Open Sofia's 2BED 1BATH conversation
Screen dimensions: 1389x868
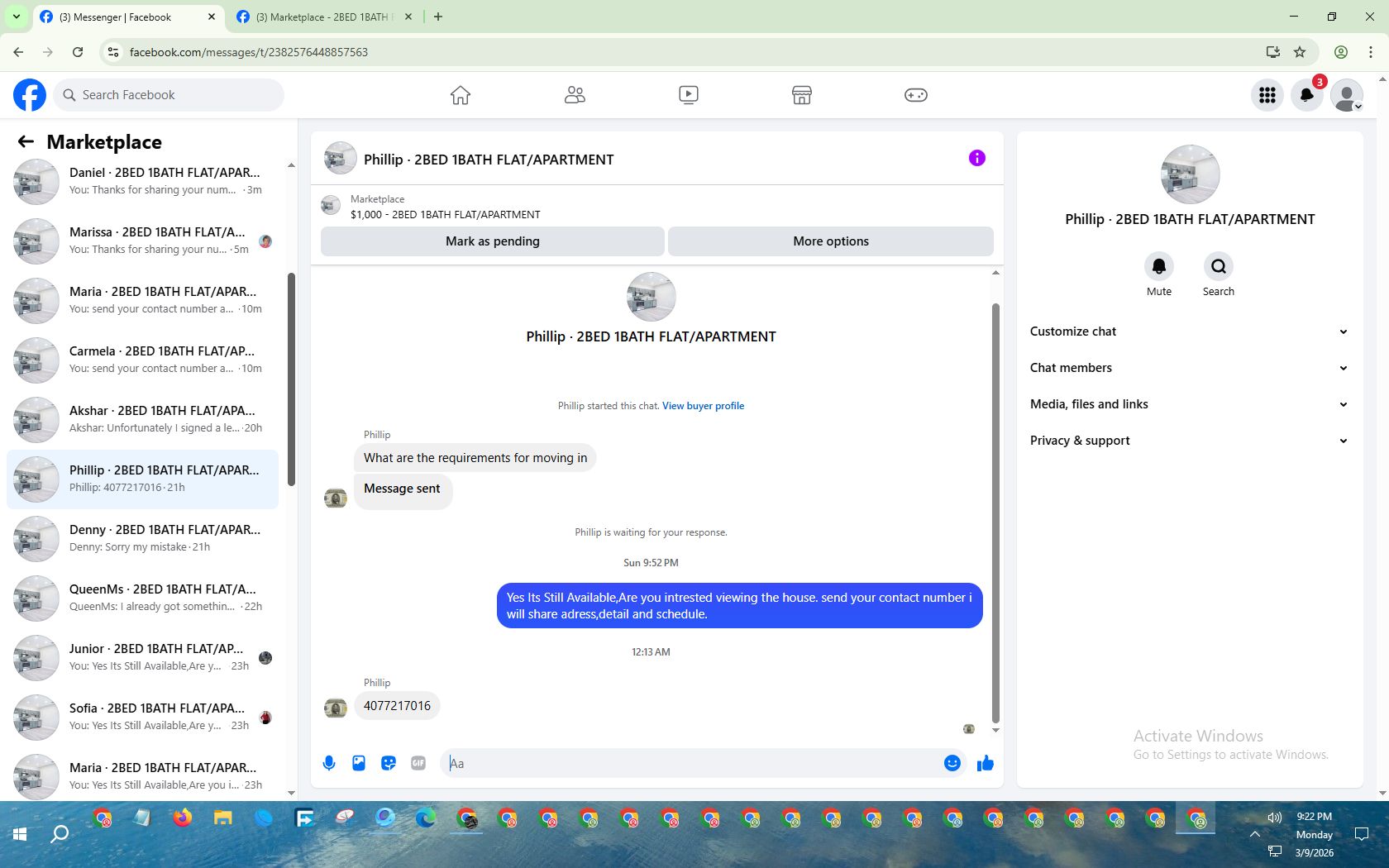[x=142, y=717]
